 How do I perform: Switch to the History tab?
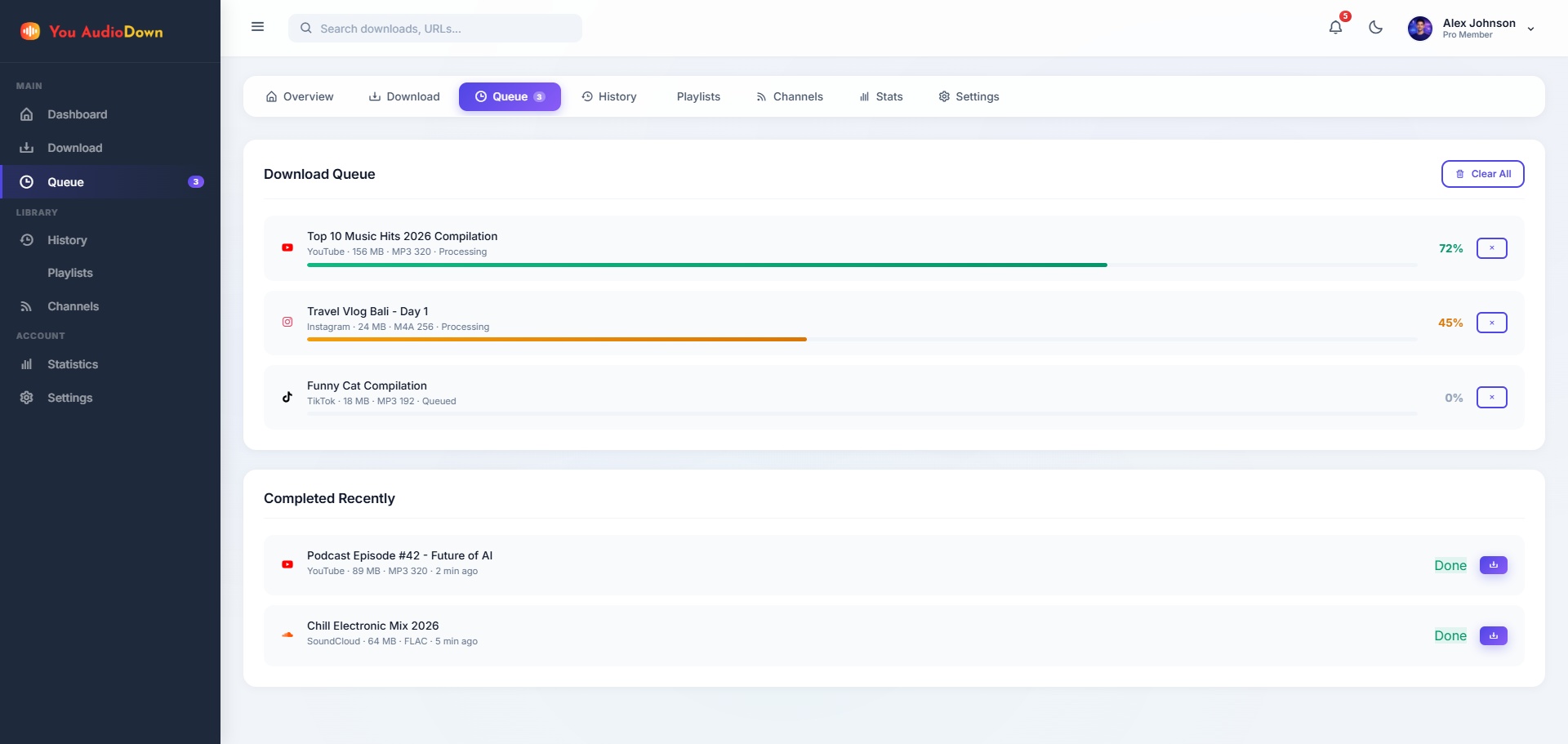click(x=608, y=96)
